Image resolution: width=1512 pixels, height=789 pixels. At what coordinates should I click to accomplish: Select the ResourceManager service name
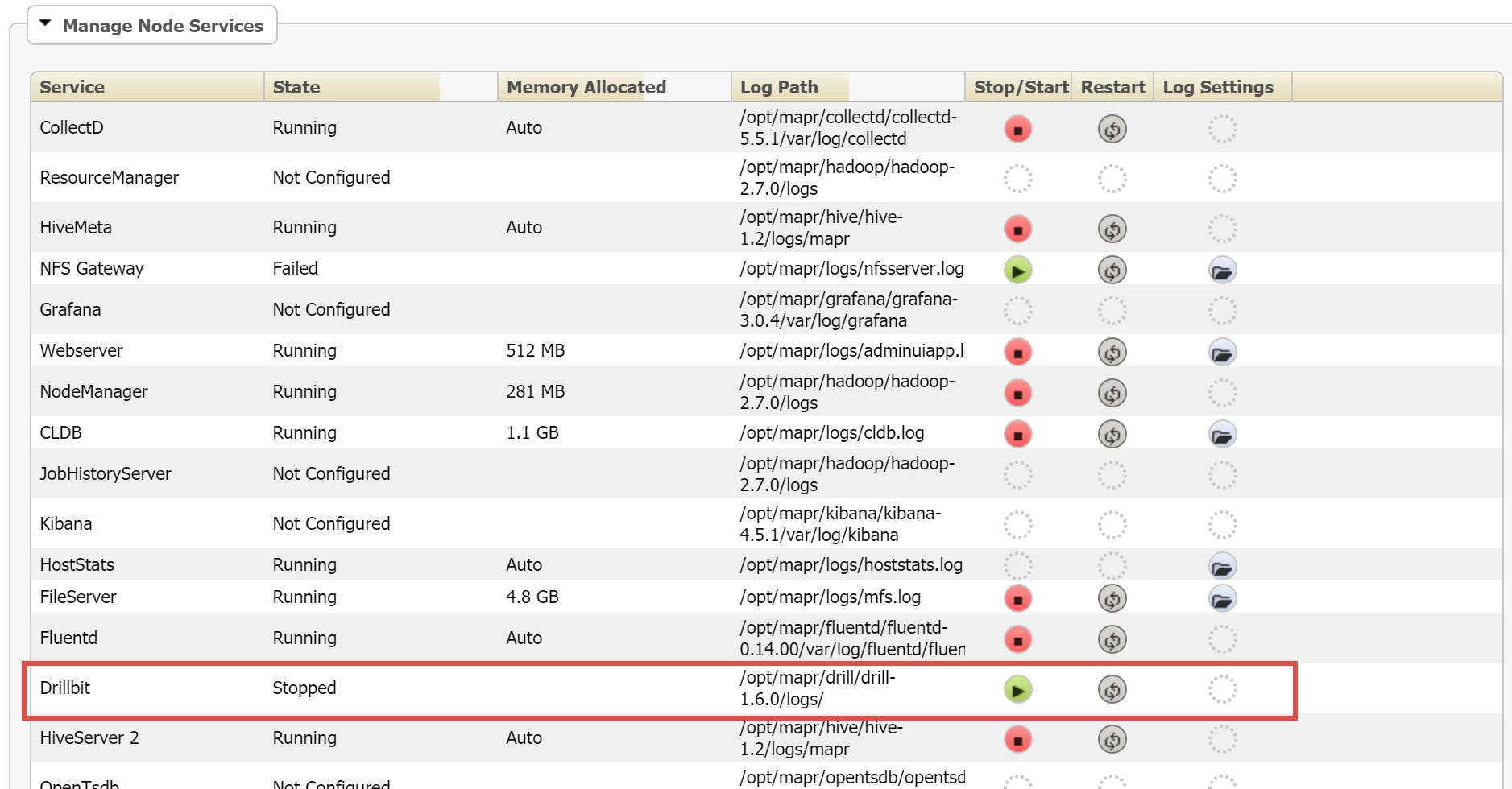pyautogui.click(x=110, y=177)
